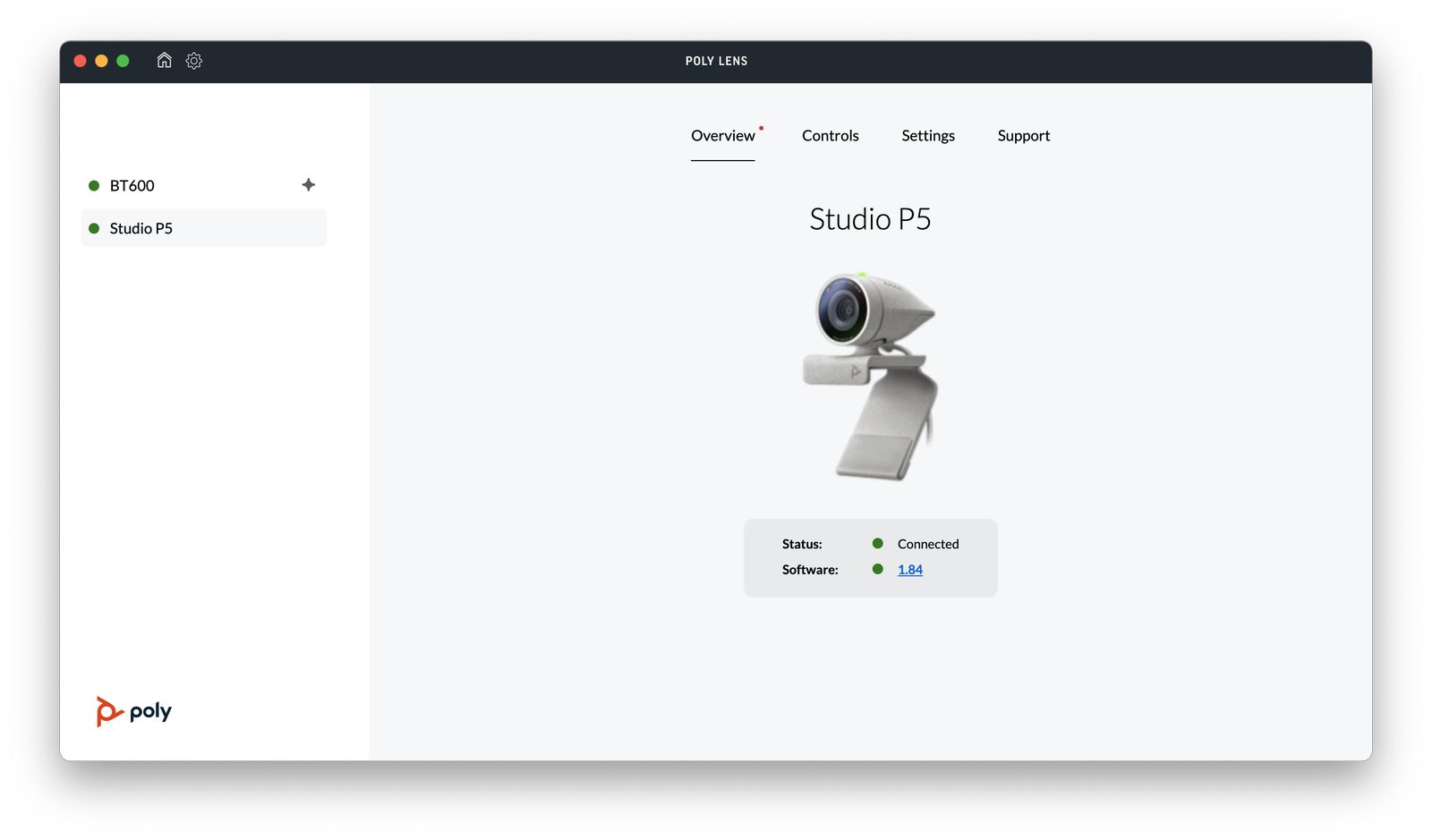This screenshot has width=1432, height=840.
Task: Click the Poly Lens window title
Action: (716, 61)
